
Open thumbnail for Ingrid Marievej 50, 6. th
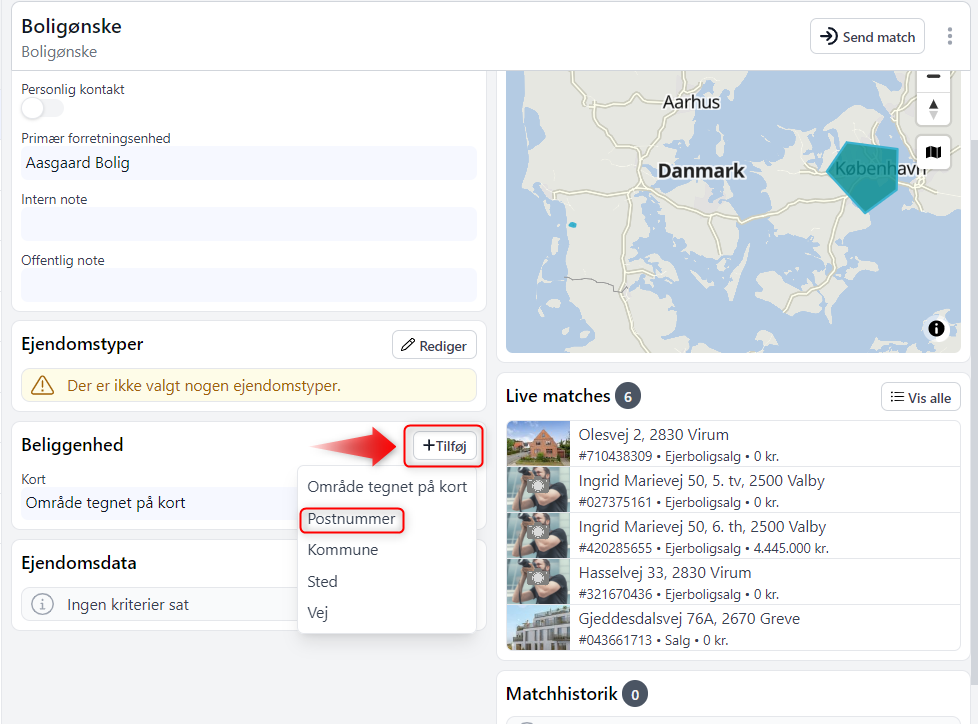pos(538,536)
